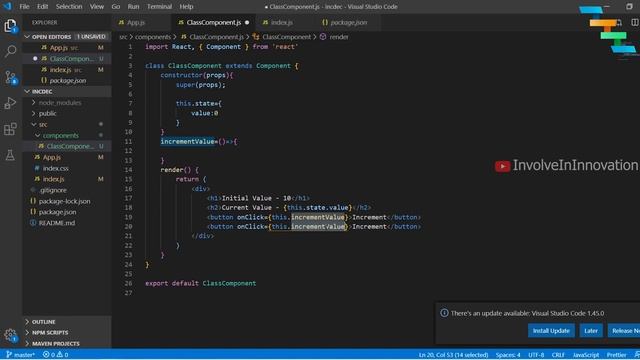Click the components breadcrumb segment
The width and height of the screenshot is (640, 360).
153,37
